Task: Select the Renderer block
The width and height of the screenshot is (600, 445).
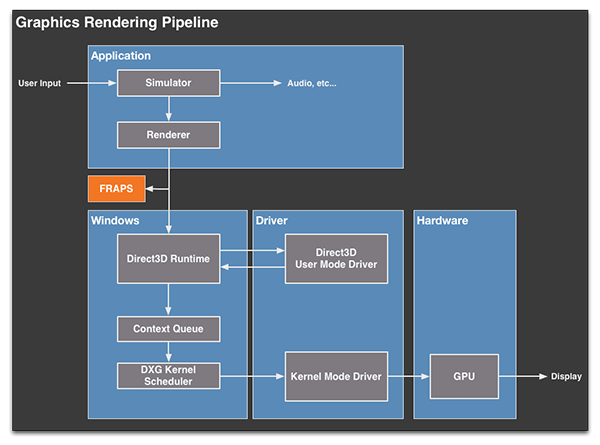Action: point(168,135)
